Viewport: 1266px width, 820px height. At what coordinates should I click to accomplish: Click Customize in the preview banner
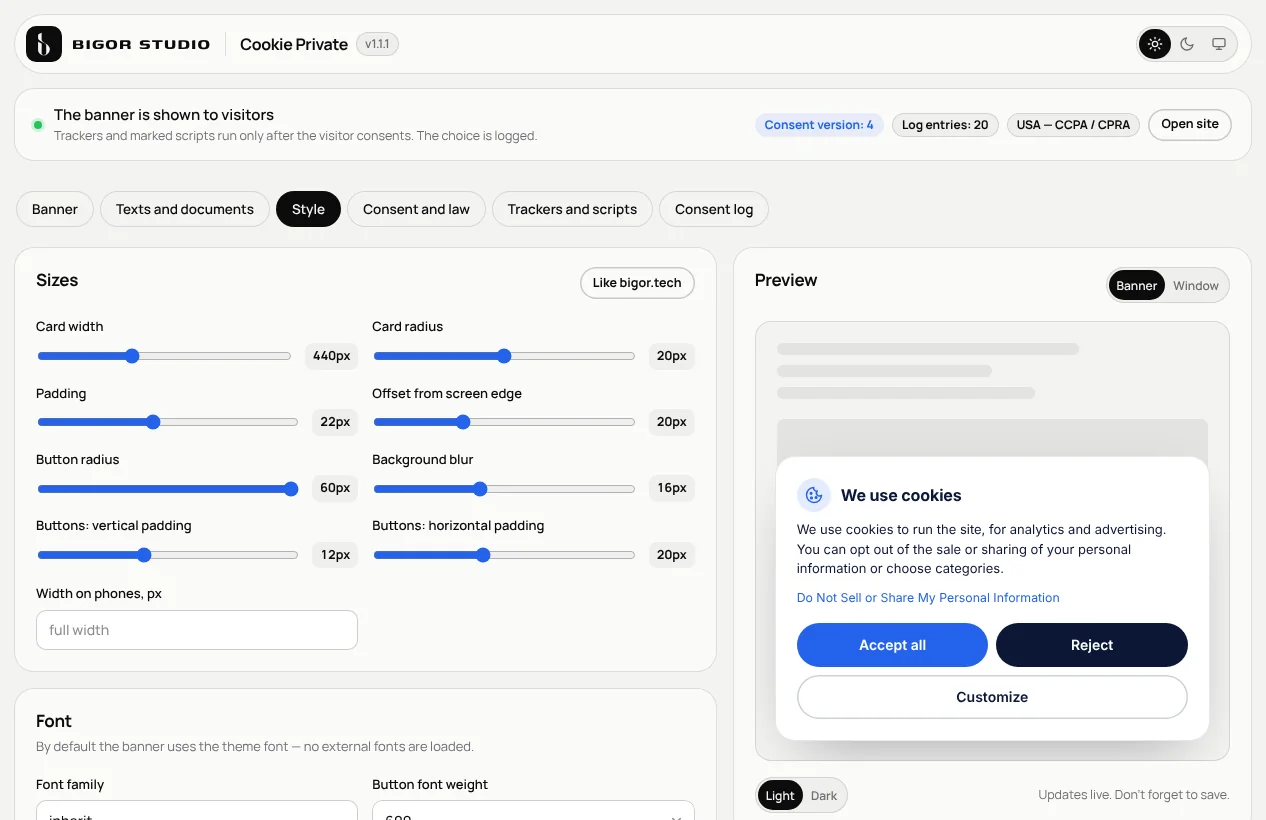coord(992,697)
